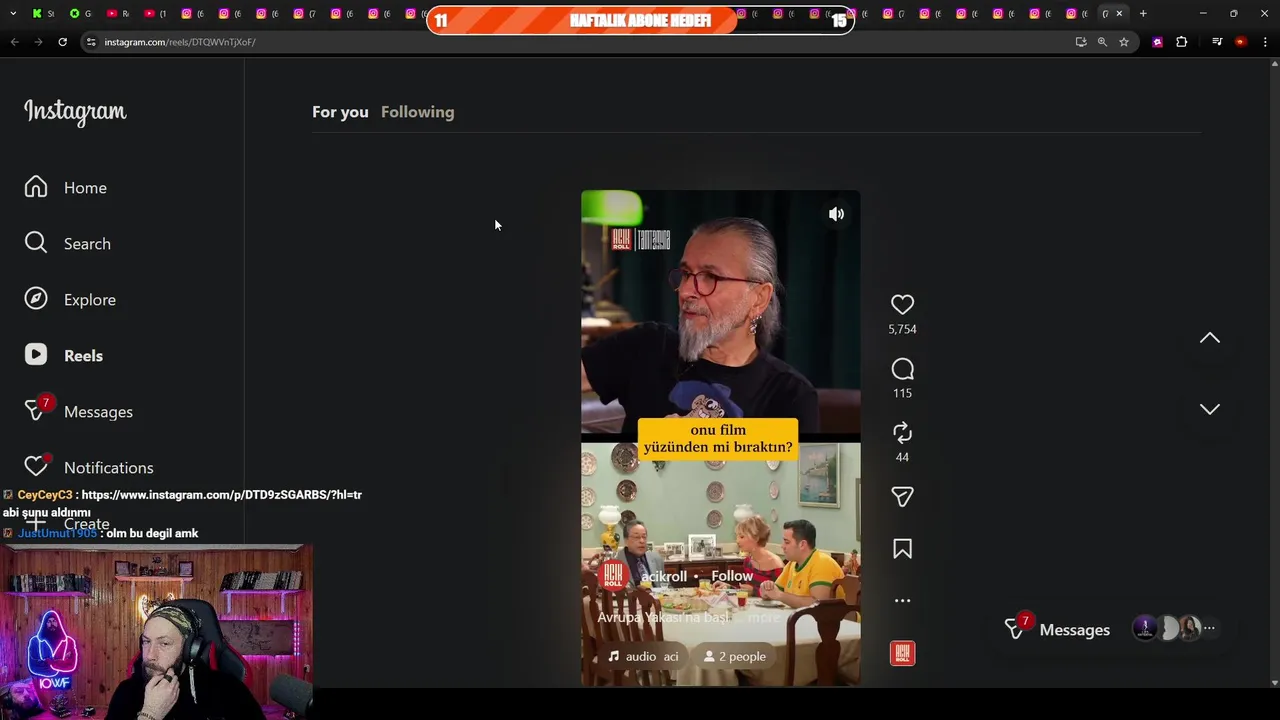Open Search in the sidebar
Screen dimensions: 1280x720
pos(87,244)
